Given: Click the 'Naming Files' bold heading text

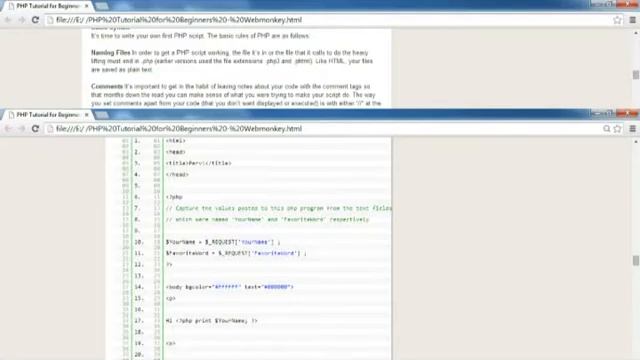Looking at the screenshot, I should [111, 53].
